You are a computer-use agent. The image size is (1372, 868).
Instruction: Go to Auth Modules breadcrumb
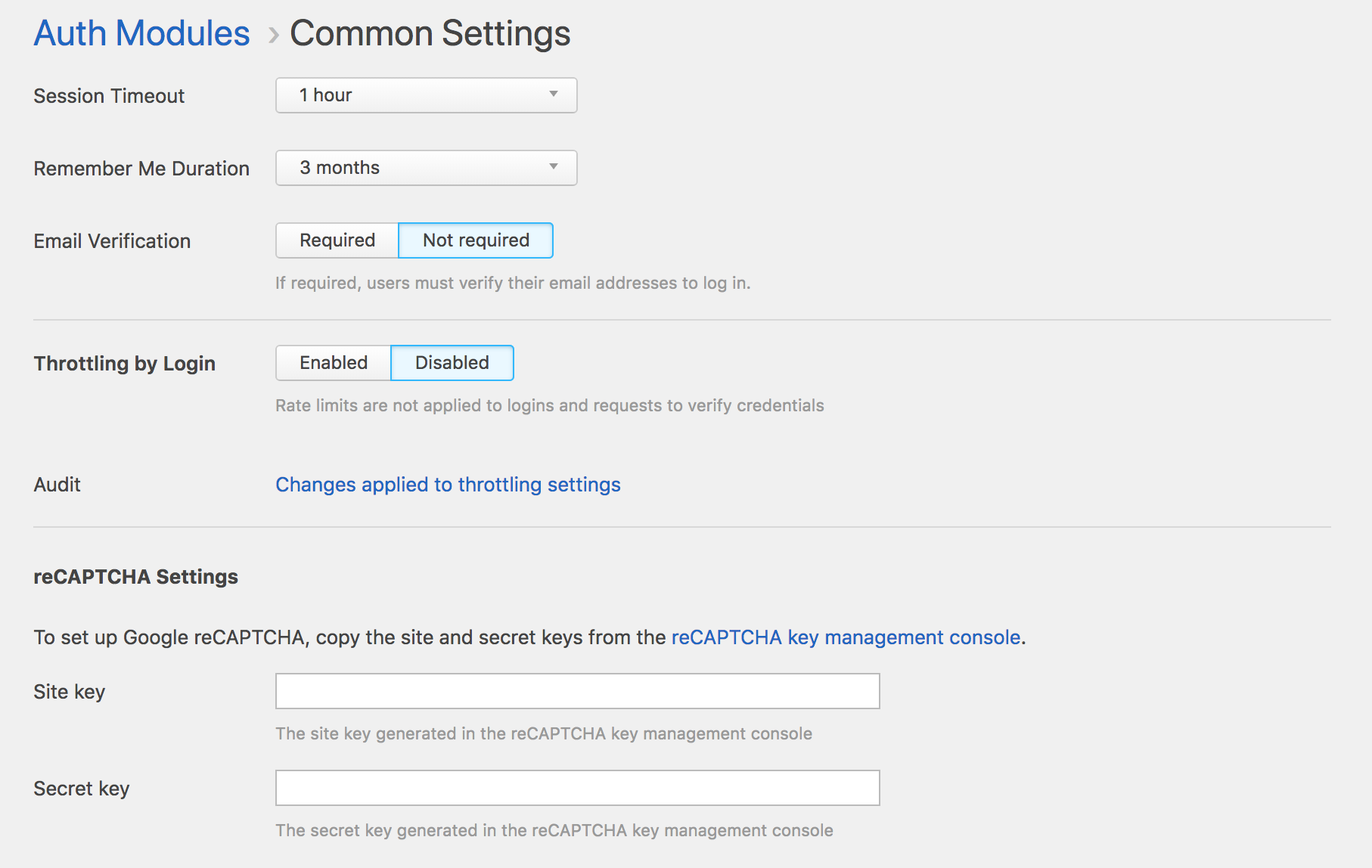(141, 33)
